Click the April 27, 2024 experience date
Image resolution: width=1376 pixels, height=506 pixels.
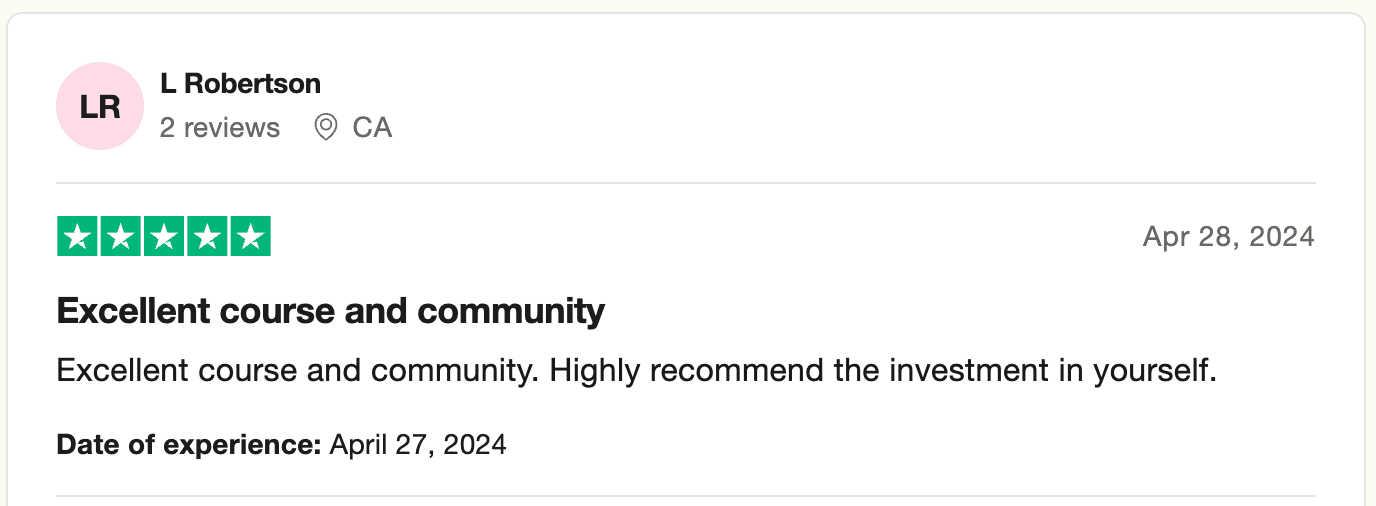418,444
